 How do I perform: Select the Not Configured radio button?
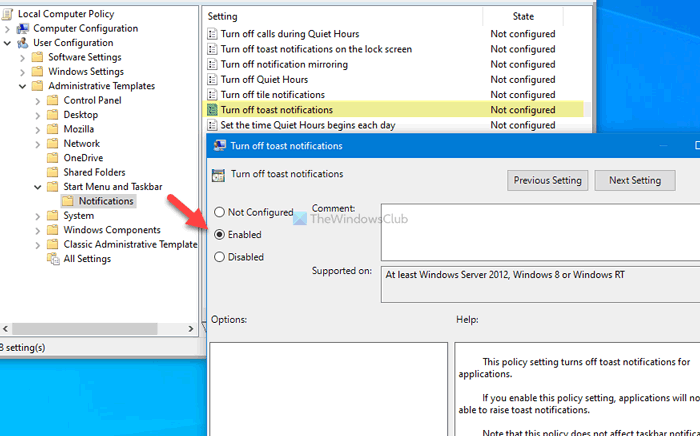click(x=219, y=212)
